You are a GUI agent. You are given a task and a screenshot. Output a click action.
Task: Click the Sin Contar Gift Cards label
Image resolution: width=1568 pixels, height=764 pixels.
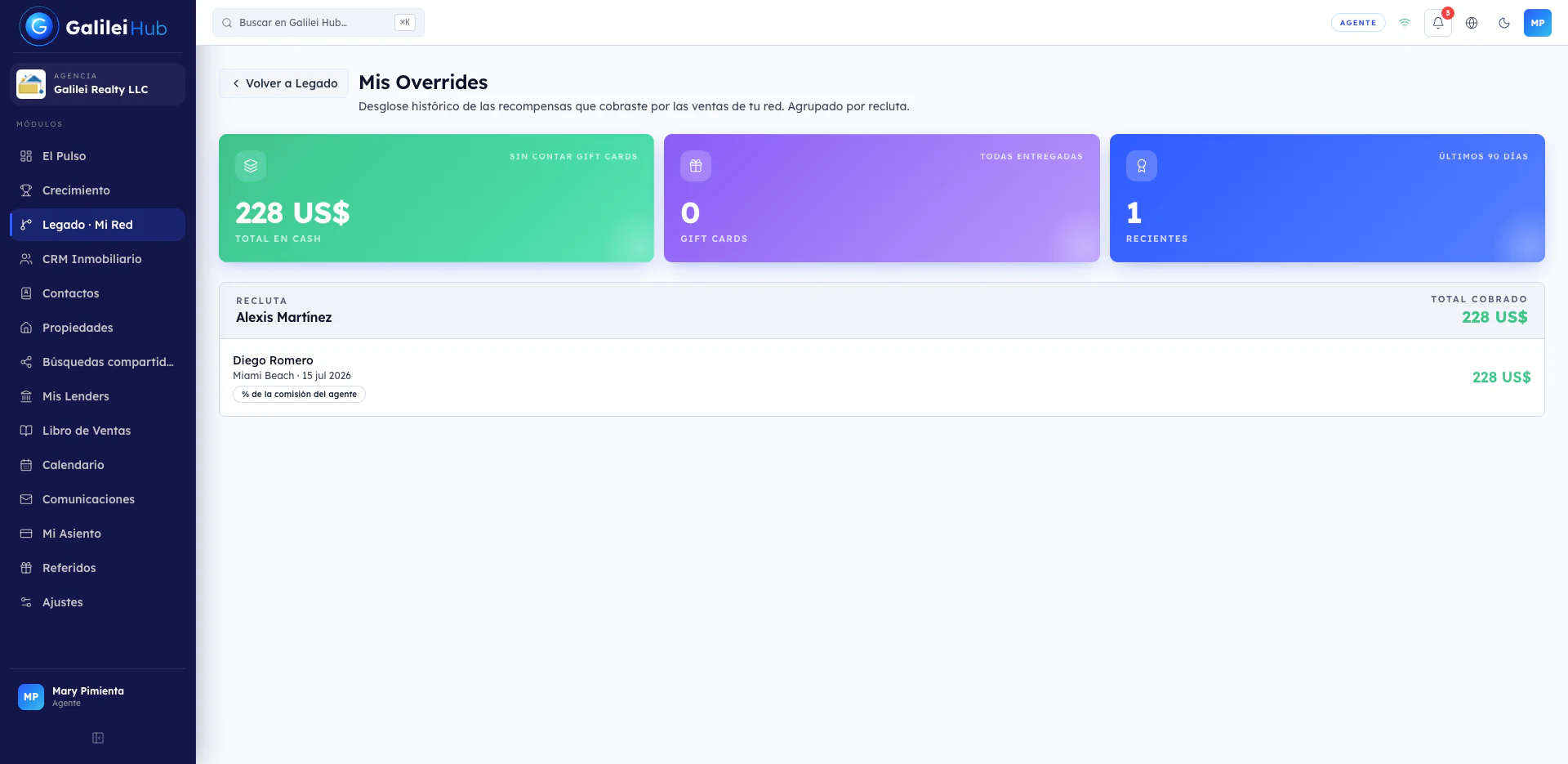pos(573,157)
